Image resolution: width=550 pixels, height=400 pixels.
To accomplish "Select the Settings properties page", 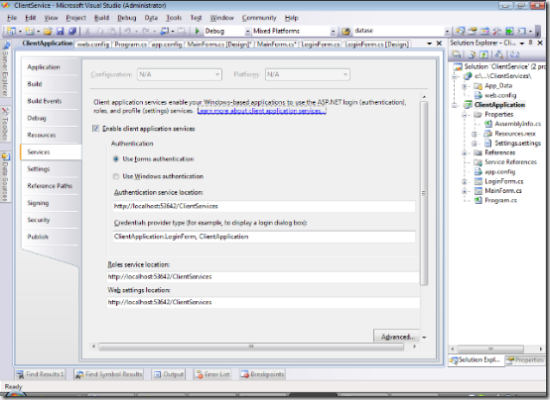I will tap(51, 169).
